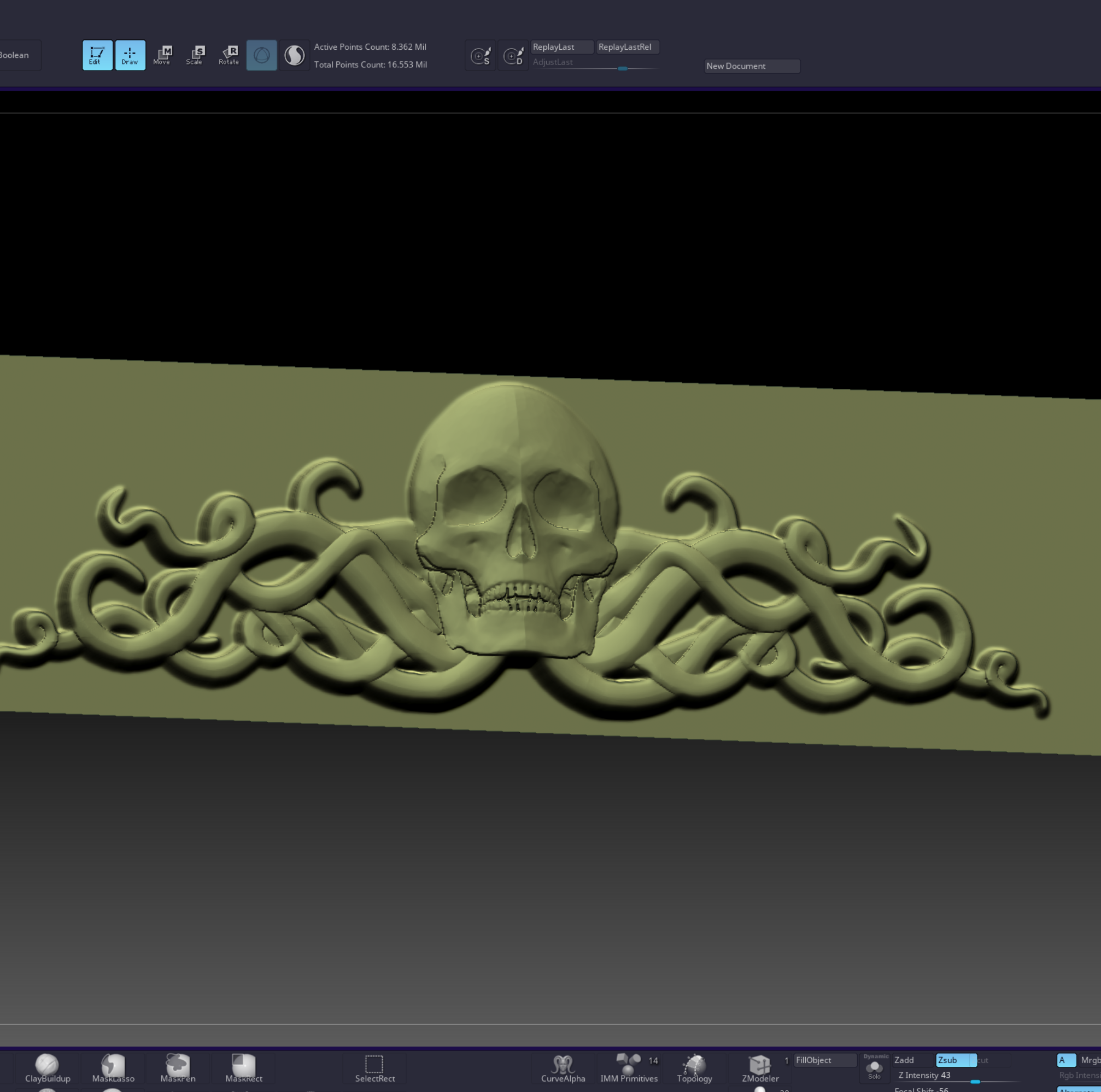Viewport: 1101px width, 1092px height.
Task: Select the SelectRect brush
Action: 374,1067
